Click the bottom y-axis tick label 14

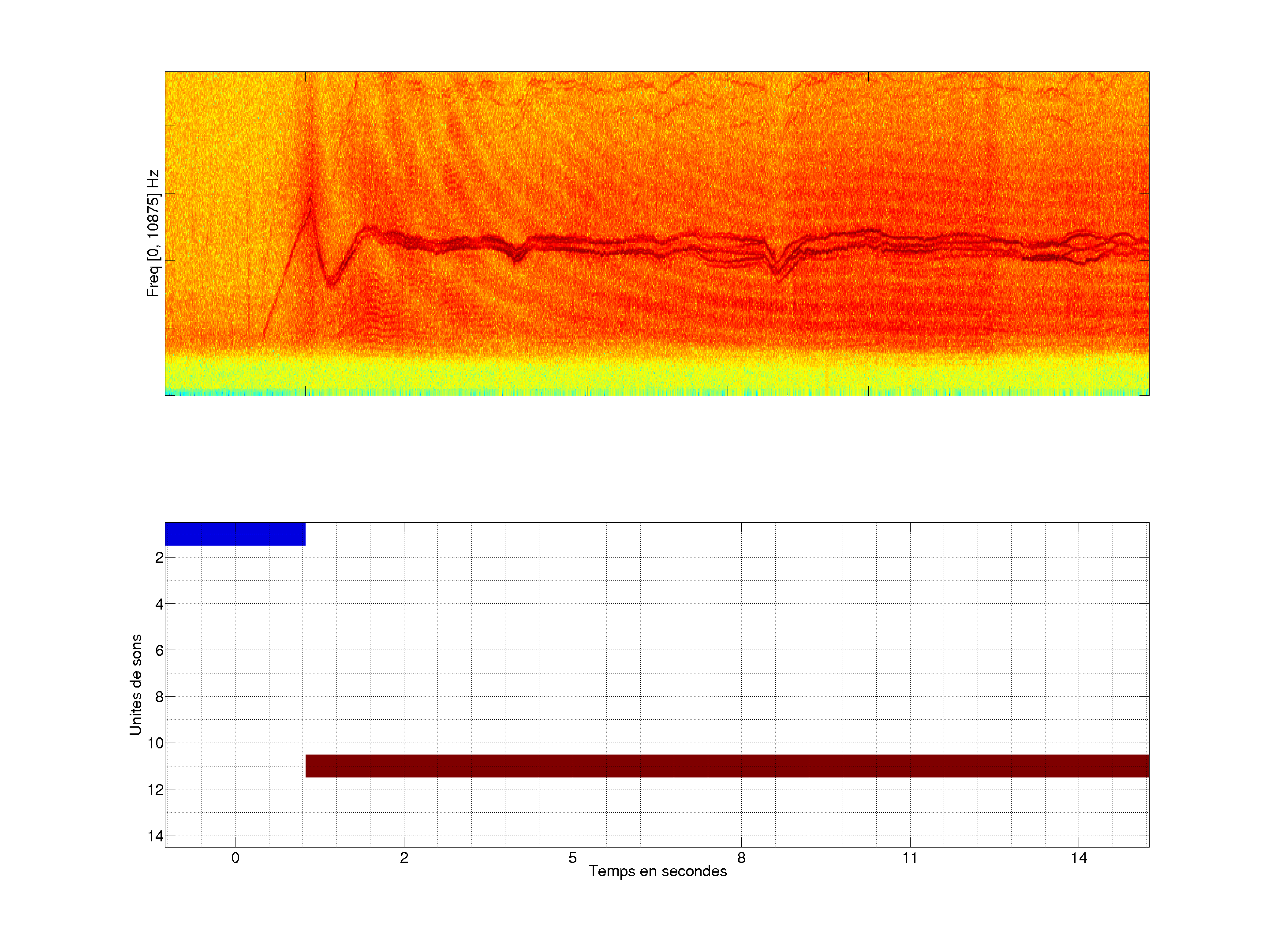(x=156, y=836)
